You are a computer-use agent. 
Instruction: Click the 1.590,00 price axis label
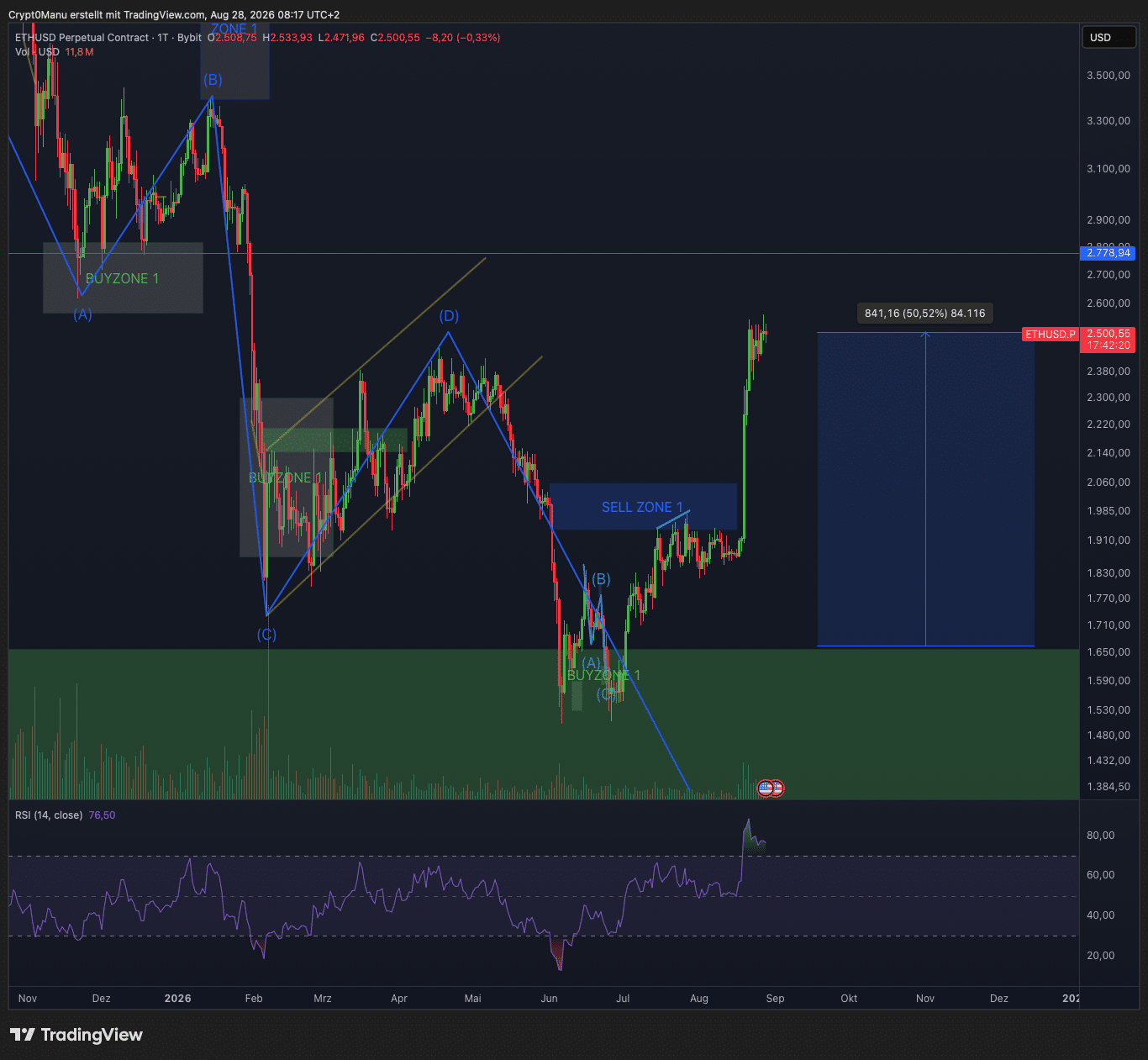(1109, 681)
